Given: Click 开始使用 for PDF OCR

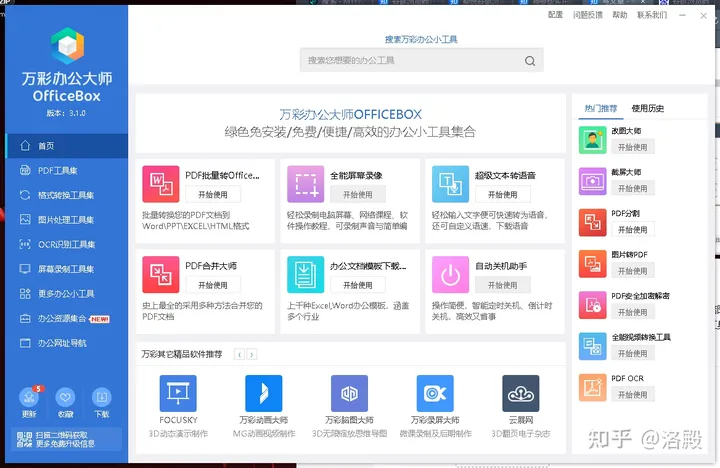Looking at the screenshot, I should (633, 395).
